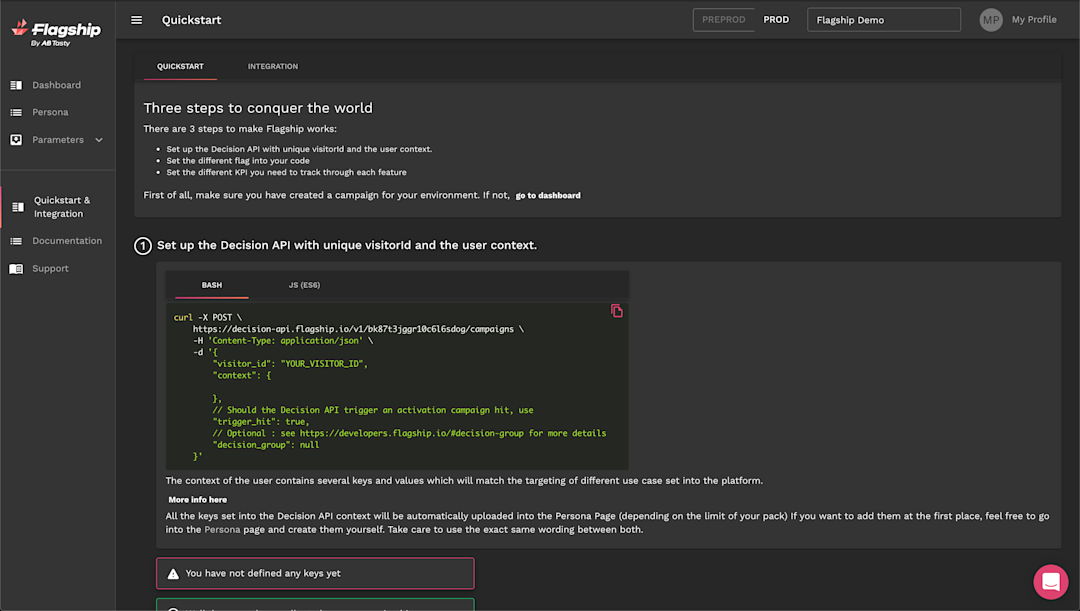The image size is (1080, 611).
Task: Click the Quickstart & Integration icon
Action: point(18,207)
